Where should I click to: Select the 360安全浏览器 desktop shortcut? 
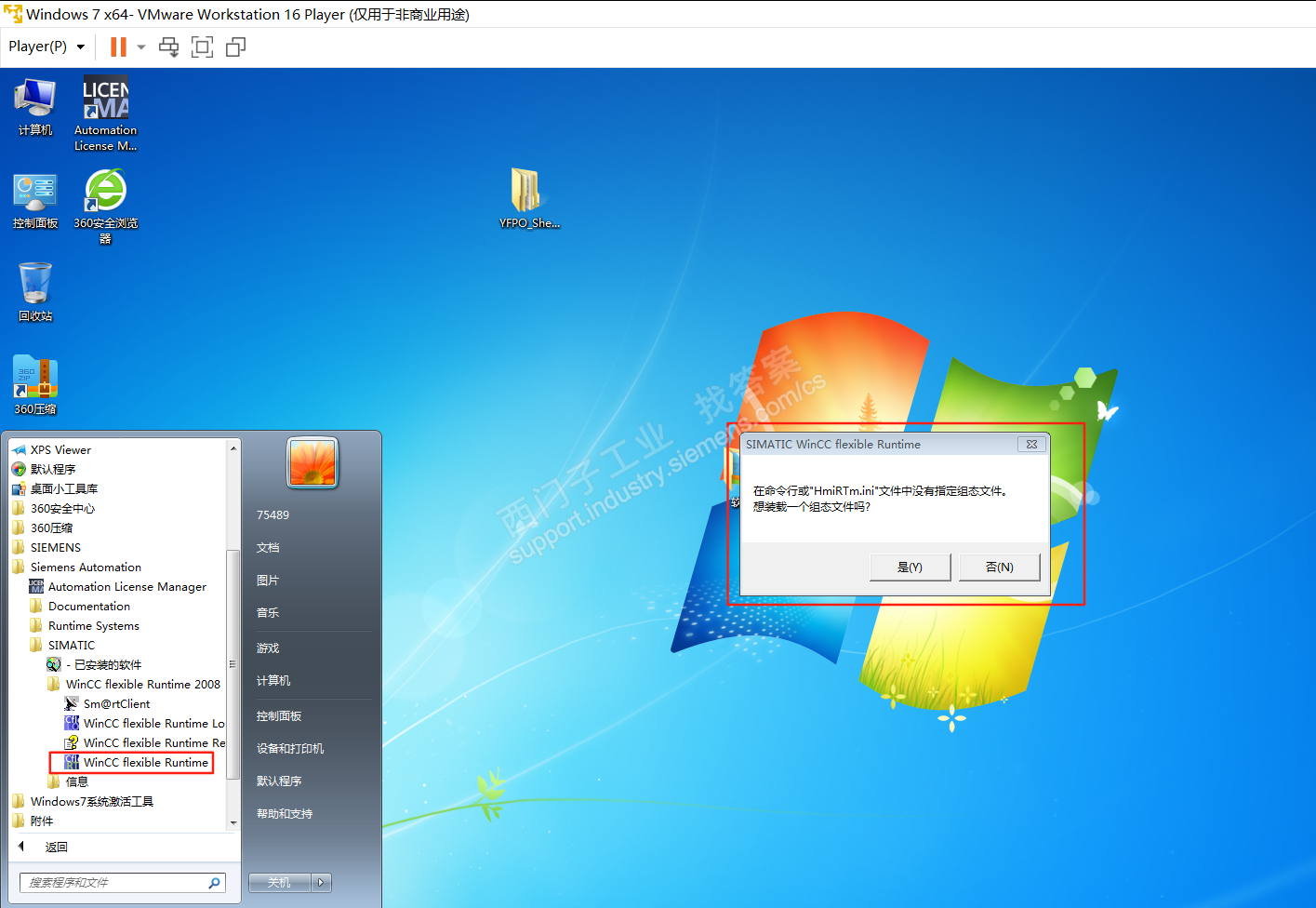tap(105, 207)
